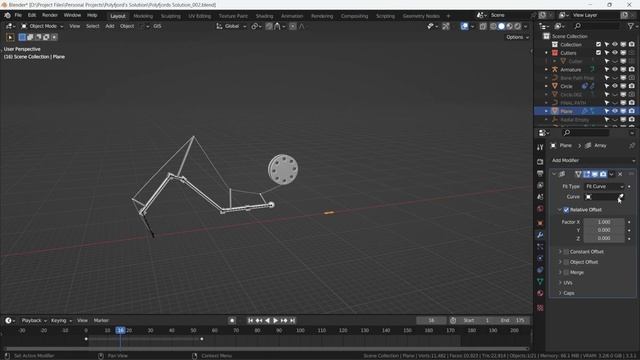640x360 pixels.
Task: Open the Object Data properties green triangle tab
Action: tap(540, 282)
